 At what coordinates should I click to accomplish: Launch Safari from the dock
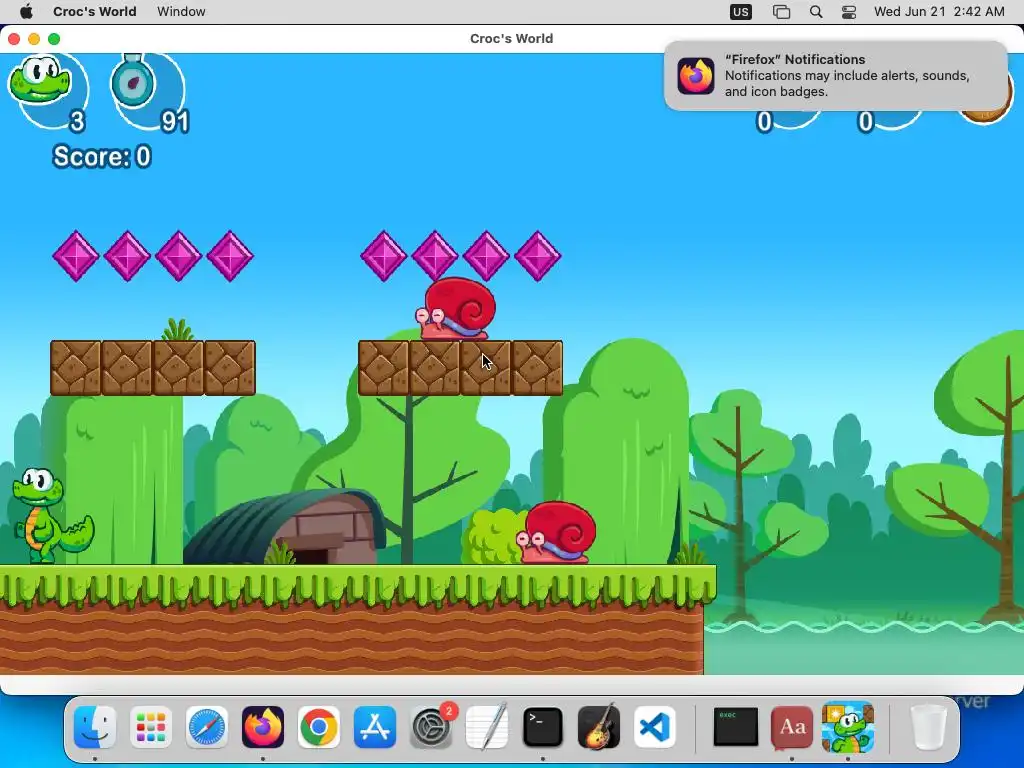[207, 726]
